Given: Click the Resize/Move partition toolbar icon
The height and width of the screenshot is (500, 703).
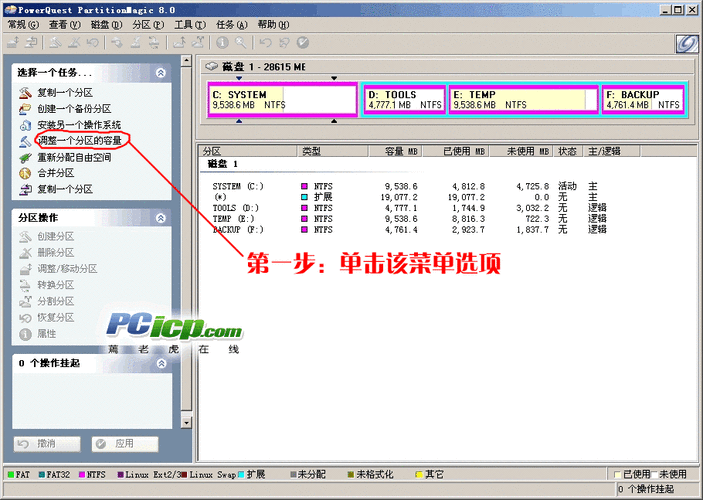Looking at the screenshot, I should coord(13,43).
